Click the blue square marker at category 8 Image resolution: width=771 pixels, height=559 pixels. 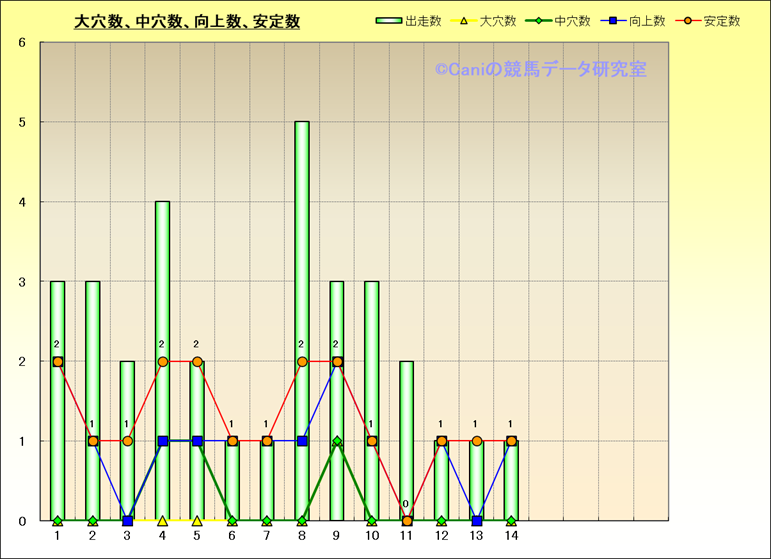302,441
